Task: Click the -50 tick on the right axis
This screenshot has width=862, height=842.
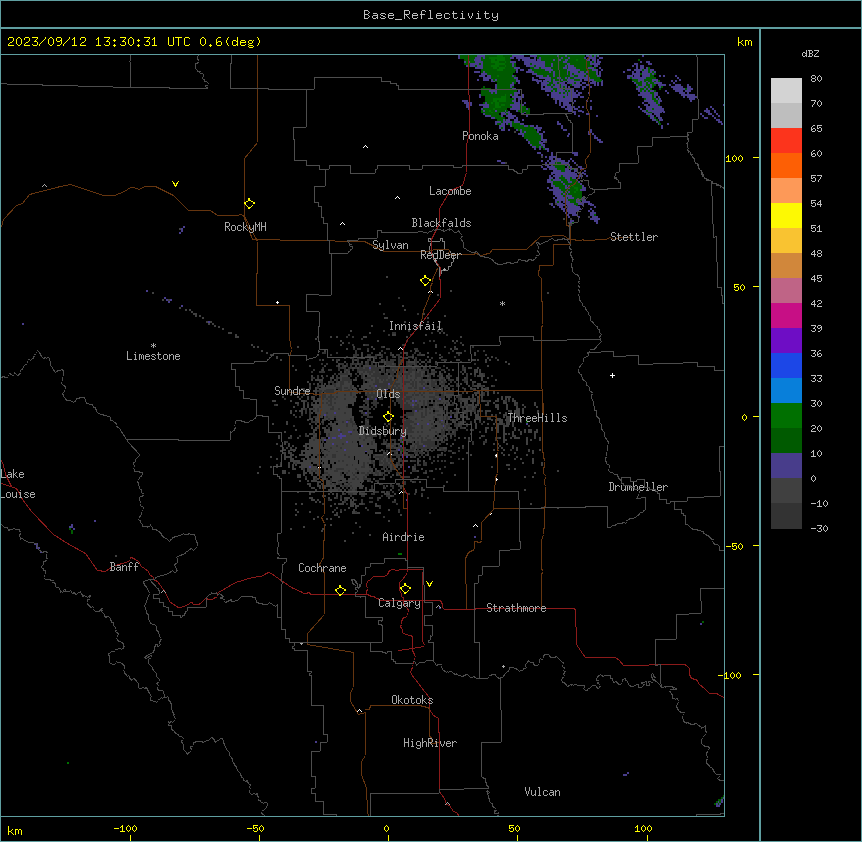Action: tap(734, 546)
